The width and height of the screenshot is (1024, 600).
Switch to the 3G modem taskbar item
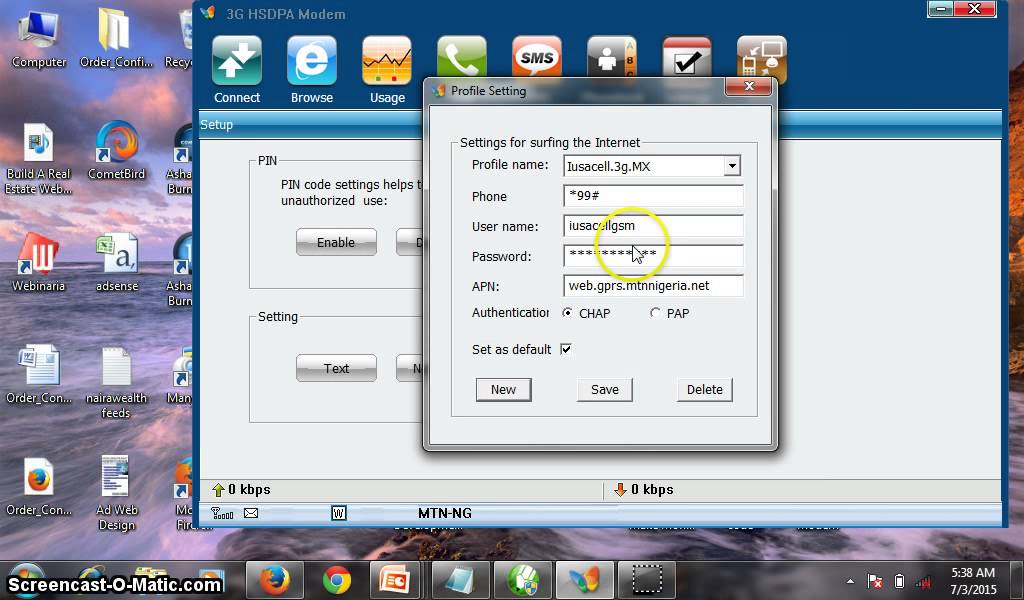[583, 580]
